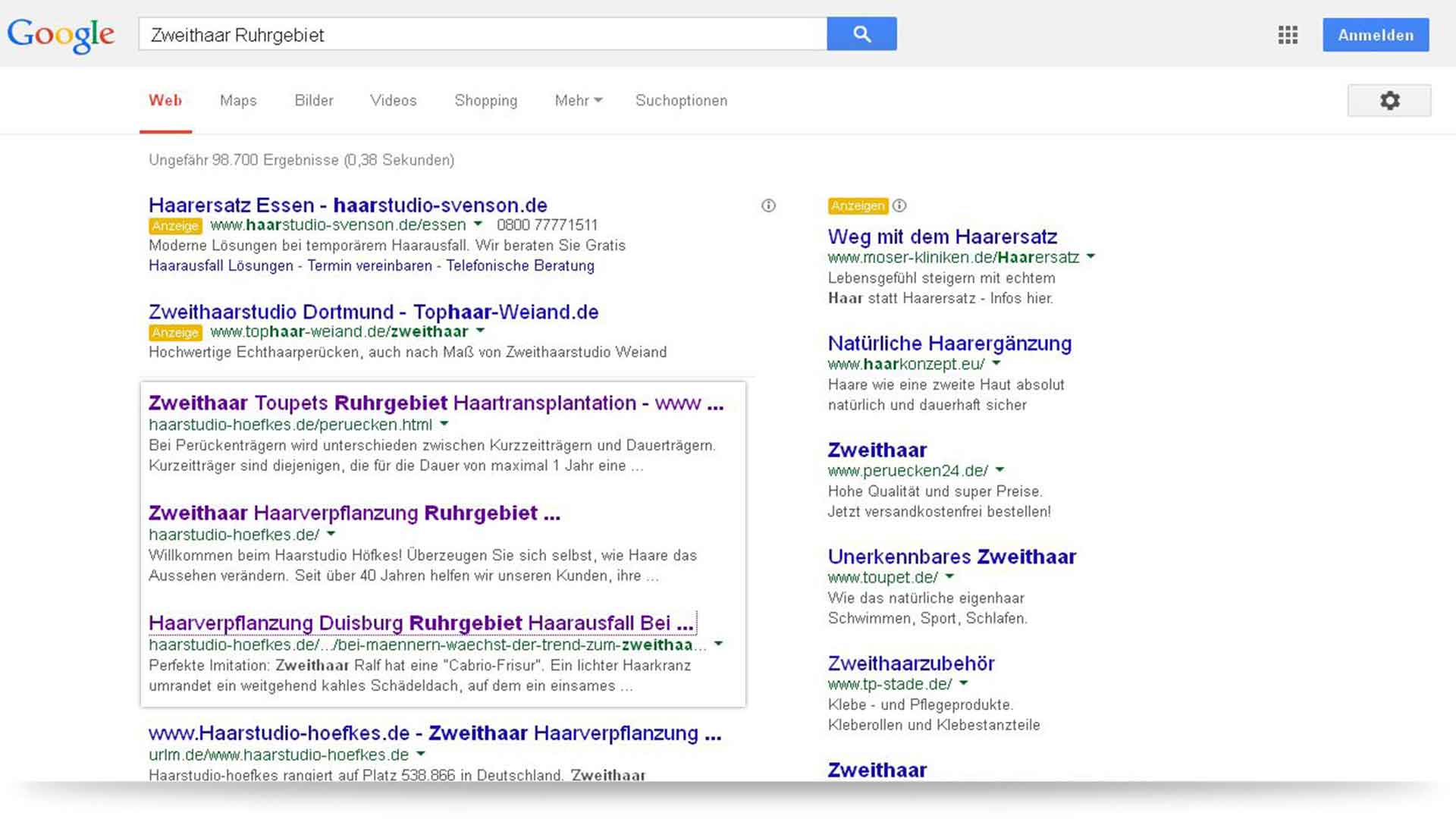This screenshot has height=819, width=1456.
Task: Click the blue search magnifier button
Action: 861,34
